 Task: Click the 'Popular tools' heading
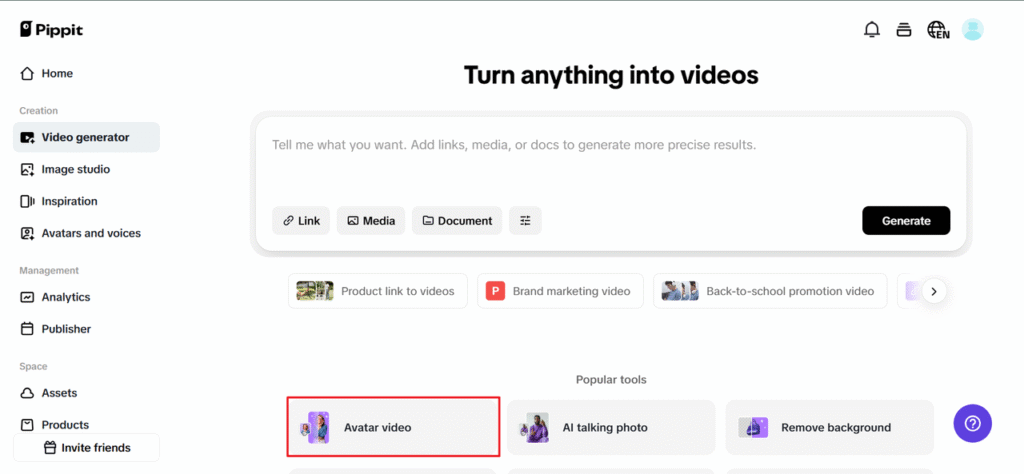tap(611, 379)
